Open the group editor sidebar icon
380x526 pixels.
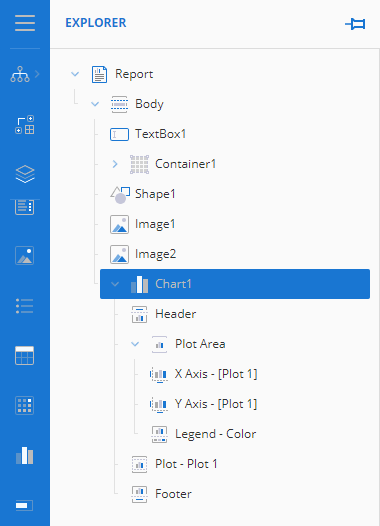(x=25, y=124)
